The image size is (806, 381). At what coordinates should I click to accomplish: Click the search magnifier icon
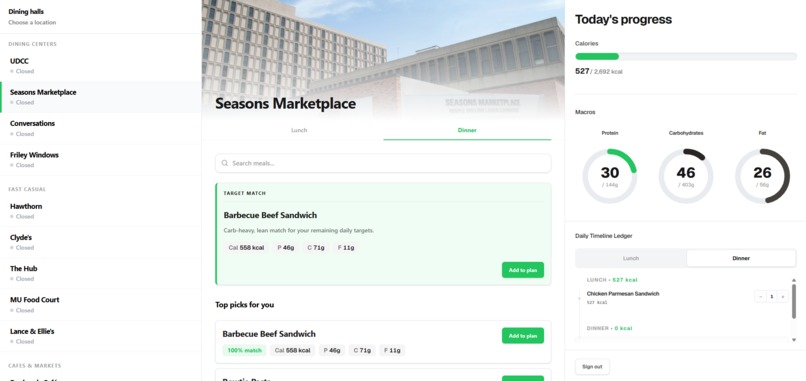[225, 163]
